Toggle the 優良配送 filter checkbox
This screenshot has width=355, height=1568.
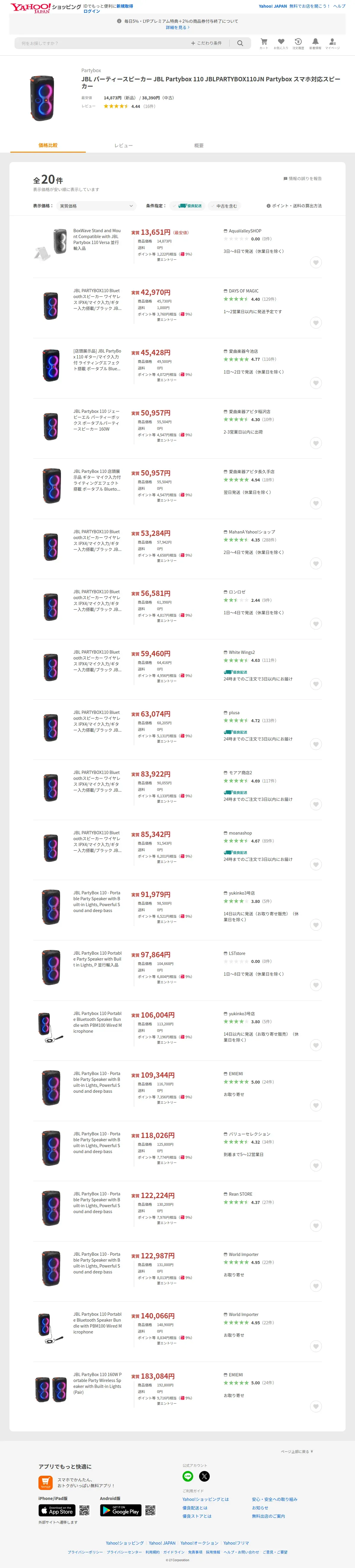coord(188,206)
